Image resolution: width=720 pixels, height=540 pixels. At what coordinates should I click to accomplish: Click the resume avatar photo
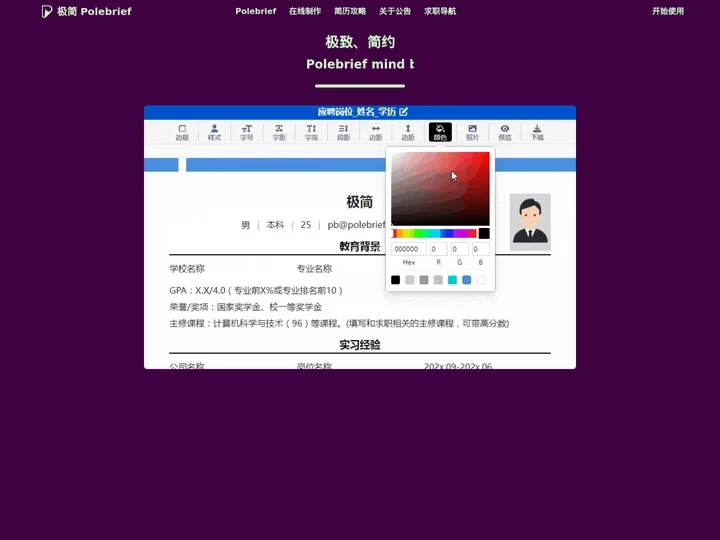[530, 222]
